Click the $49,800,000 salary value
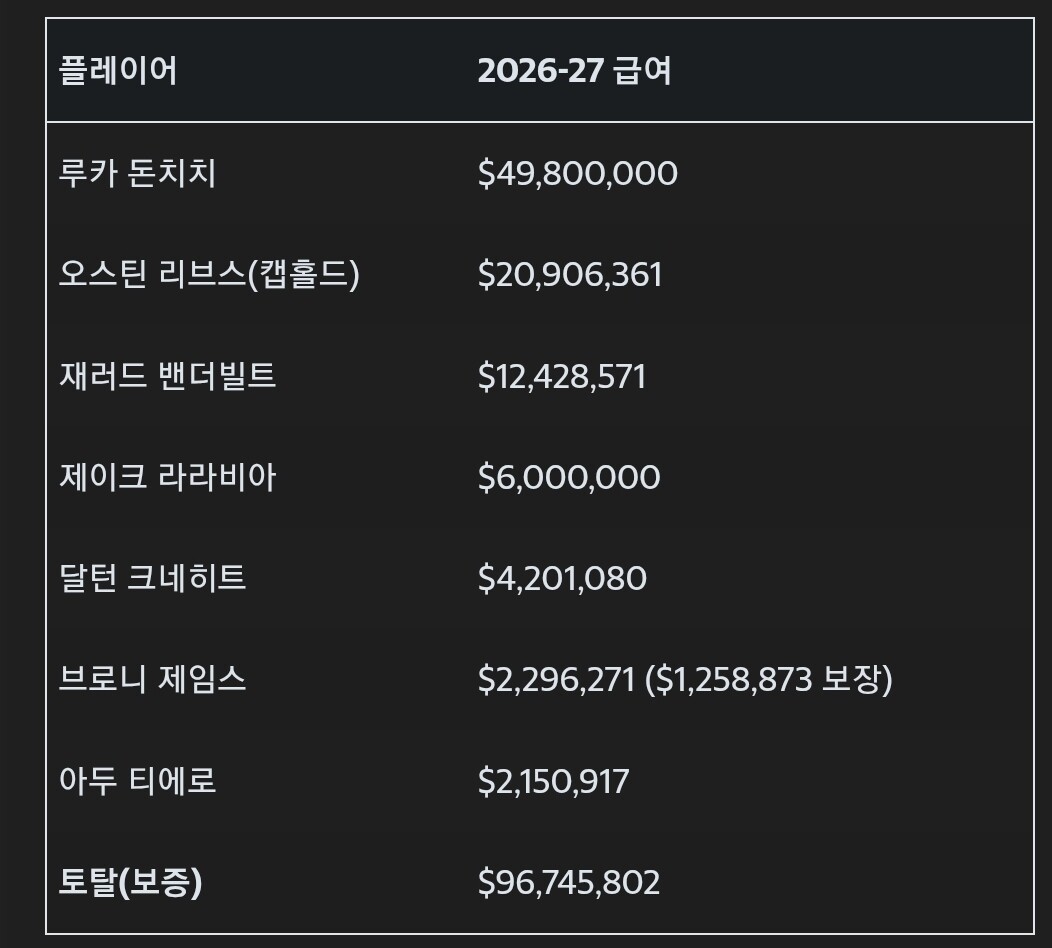The width and height of the screenshot is (1052, 948). pos(577,173)
